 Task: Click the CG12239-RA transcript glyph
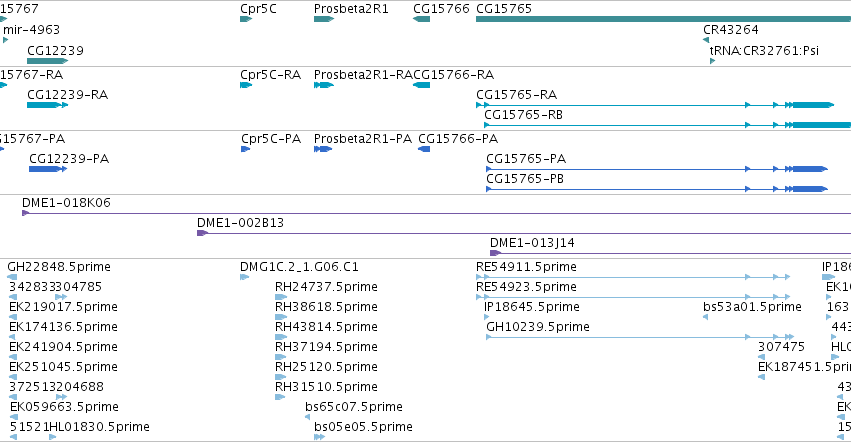48,105
